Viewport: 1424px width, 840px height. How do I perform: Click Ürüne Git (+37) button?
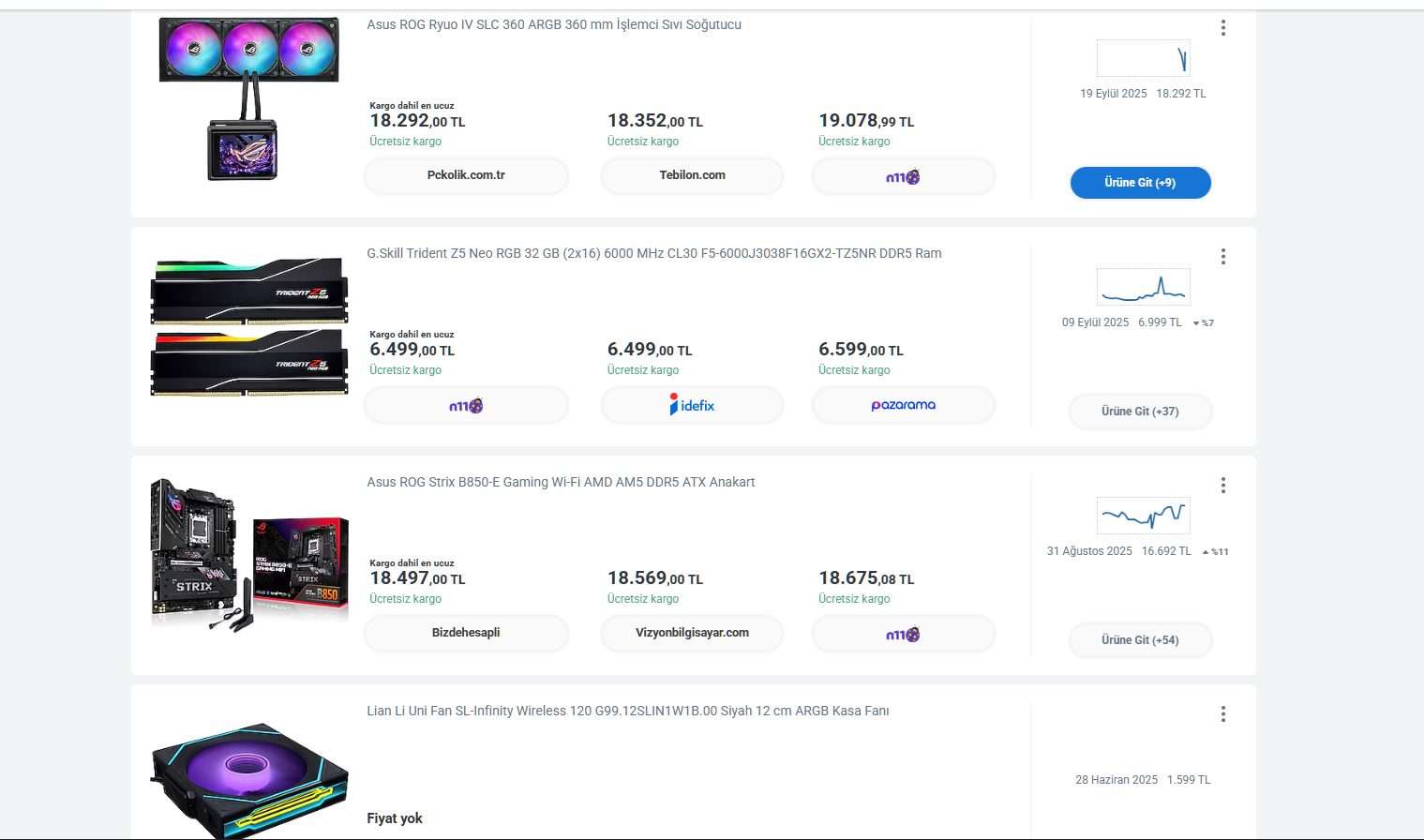[x=1140, y=412]
